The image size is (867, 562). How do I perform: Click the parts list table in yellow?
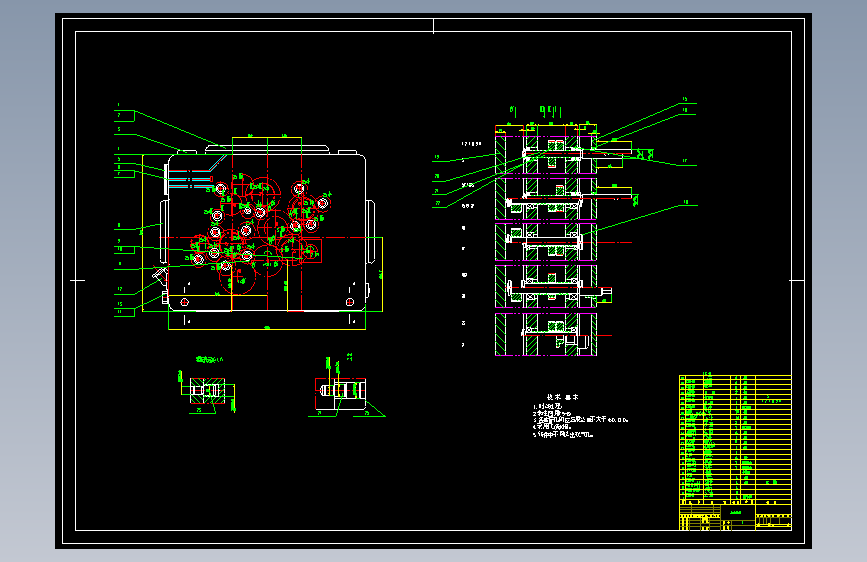735,439
